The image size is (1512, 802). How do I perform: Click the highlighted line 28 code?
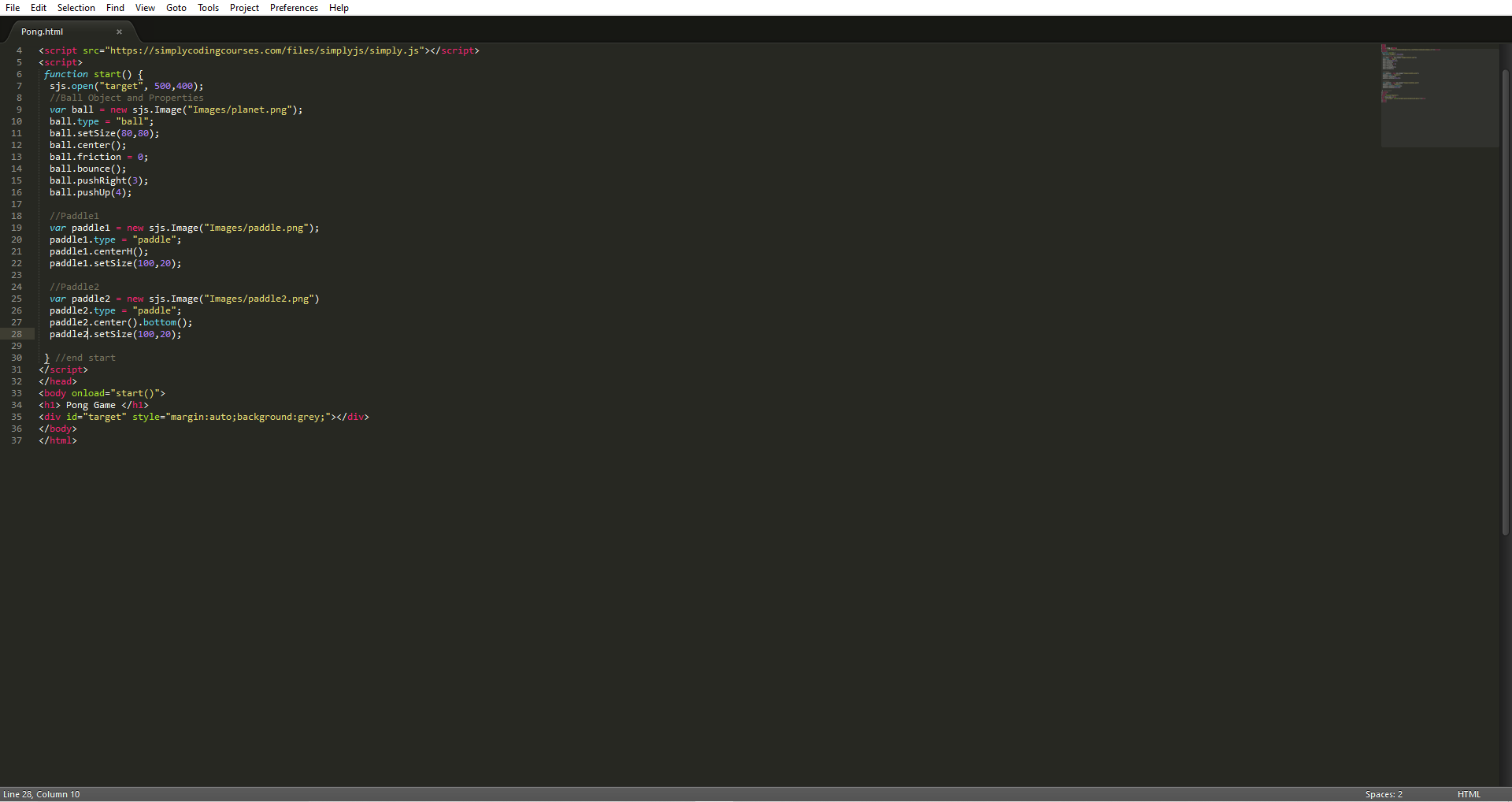coord(115,334)
